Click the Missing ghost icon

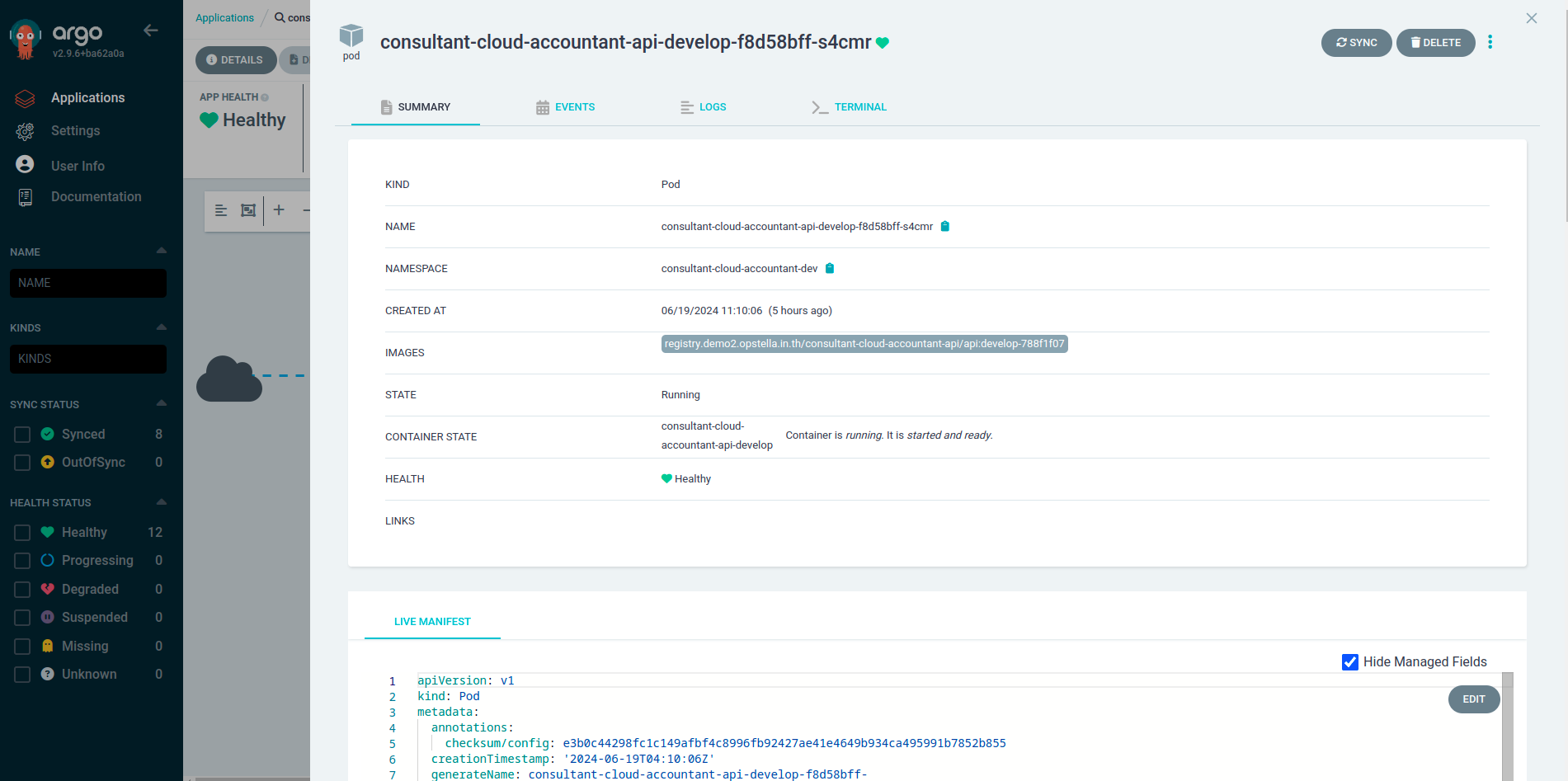pyautogui.click(x=48, y=646)
